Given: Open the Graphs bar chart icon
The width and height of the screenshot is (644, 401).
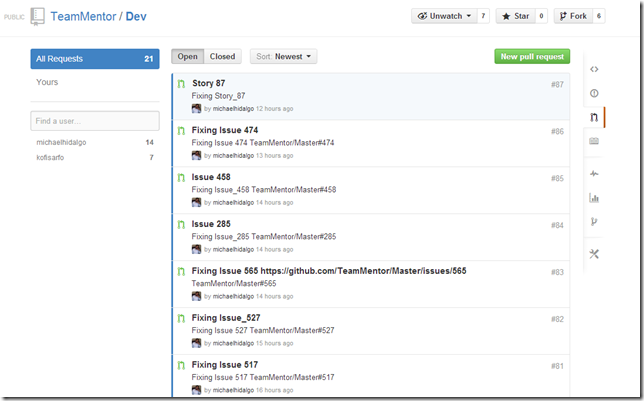Looking at the screenshot, I should click(x=594, y=198).
